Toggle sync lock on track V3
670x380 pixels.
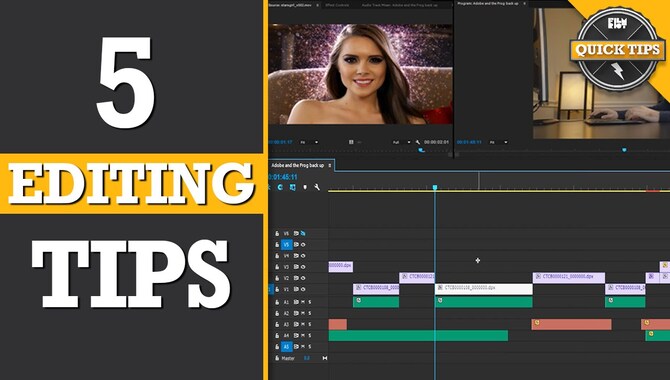coord(296,267)
